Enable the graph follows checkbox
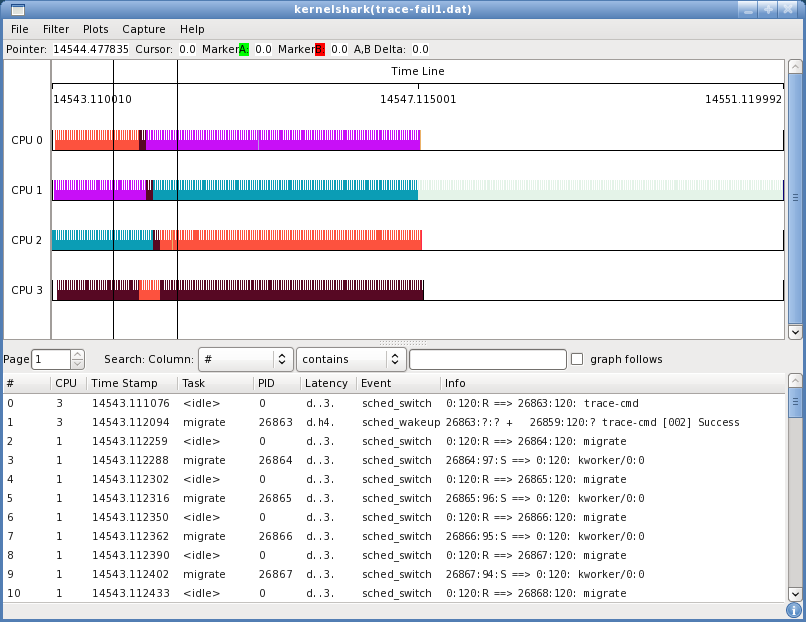This screenshot has width=806, height=622. 577,359
